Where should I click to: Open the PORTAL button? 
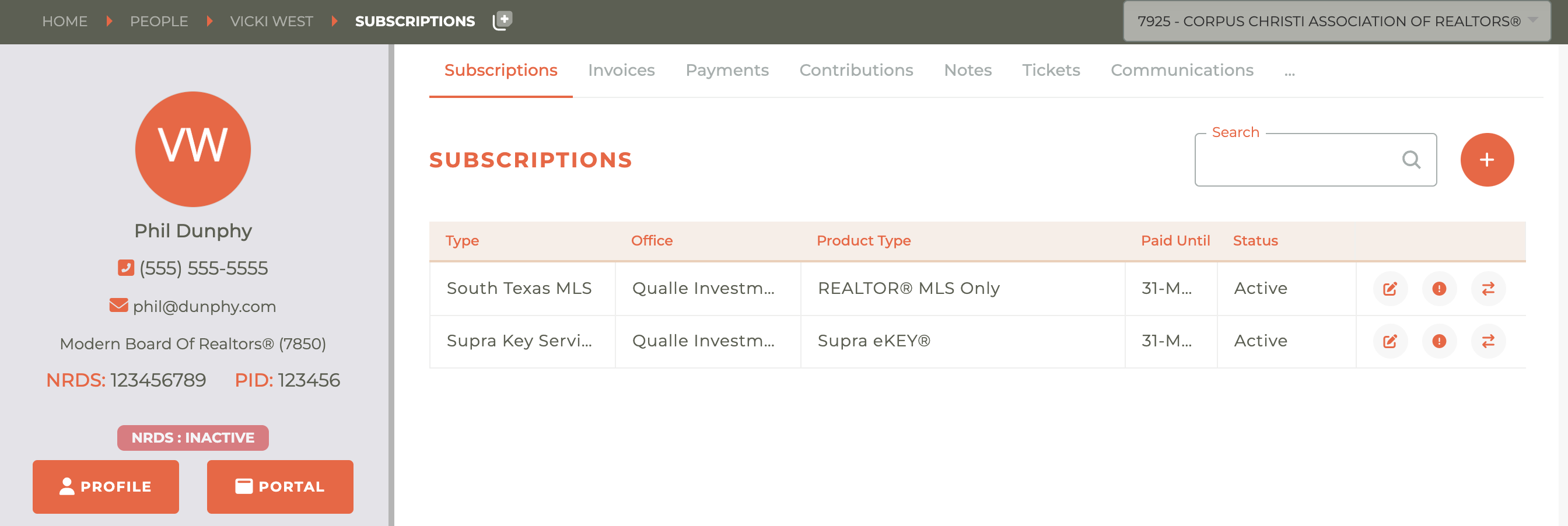(x=280, y=486)
